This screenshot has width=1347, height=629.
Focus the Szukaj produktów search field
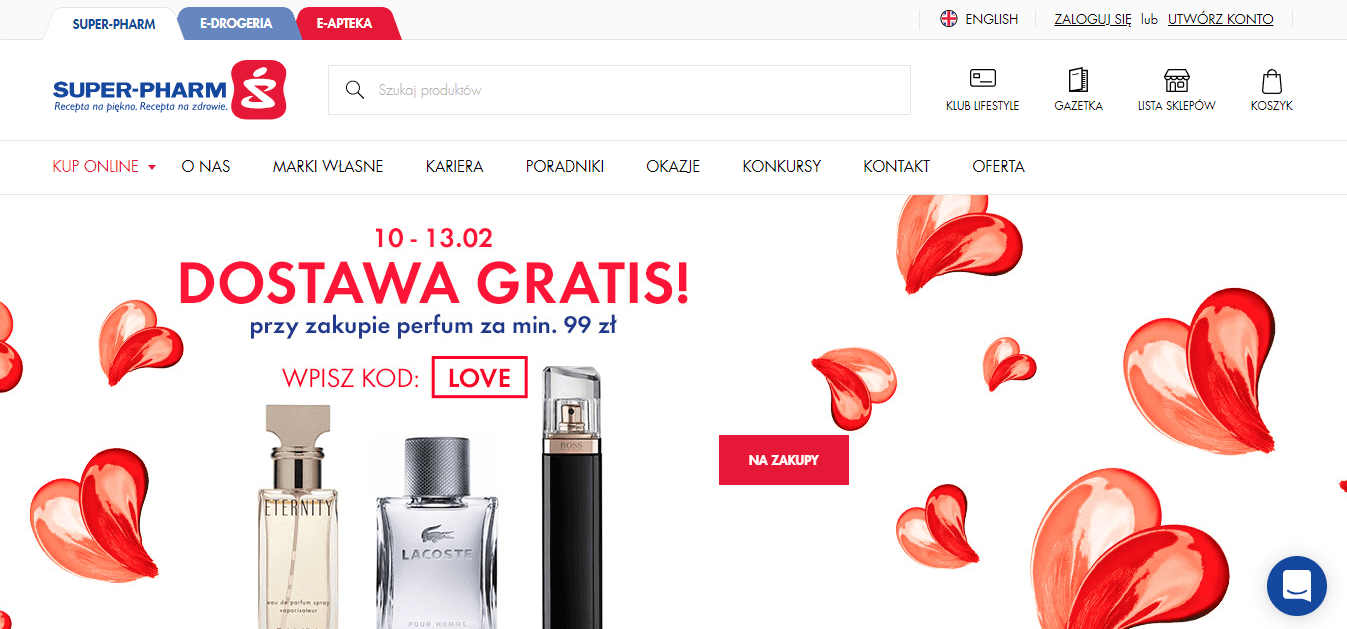pyautogui.click(x=619, y=90)
